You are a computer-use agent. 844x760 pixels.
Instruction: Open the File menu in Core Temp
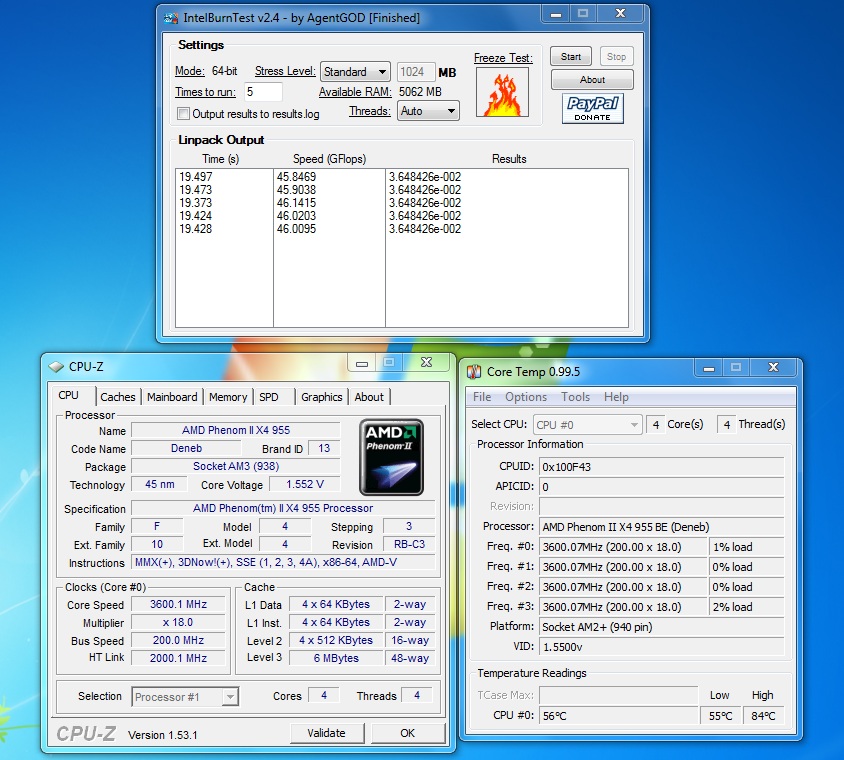pyautogui.click(x=482, y=397)
